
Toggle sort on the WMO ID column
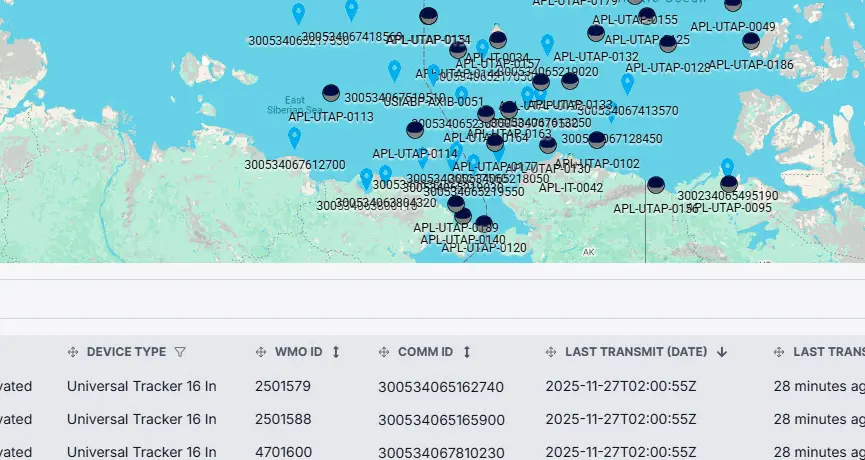[x=336, y=352]
